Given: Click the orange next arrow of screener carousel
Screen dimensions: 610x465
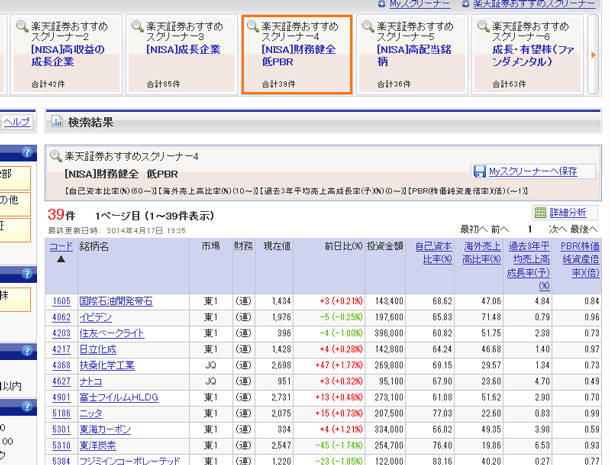Looking at the screenshot, I should pos(593,55).
